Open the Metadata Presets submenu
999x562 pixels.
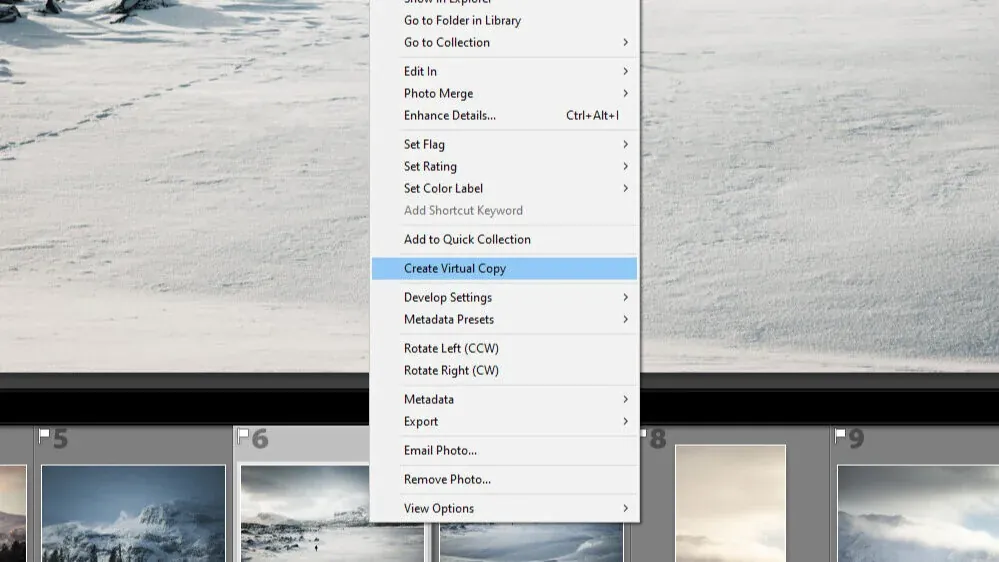(x=504, y=320)
